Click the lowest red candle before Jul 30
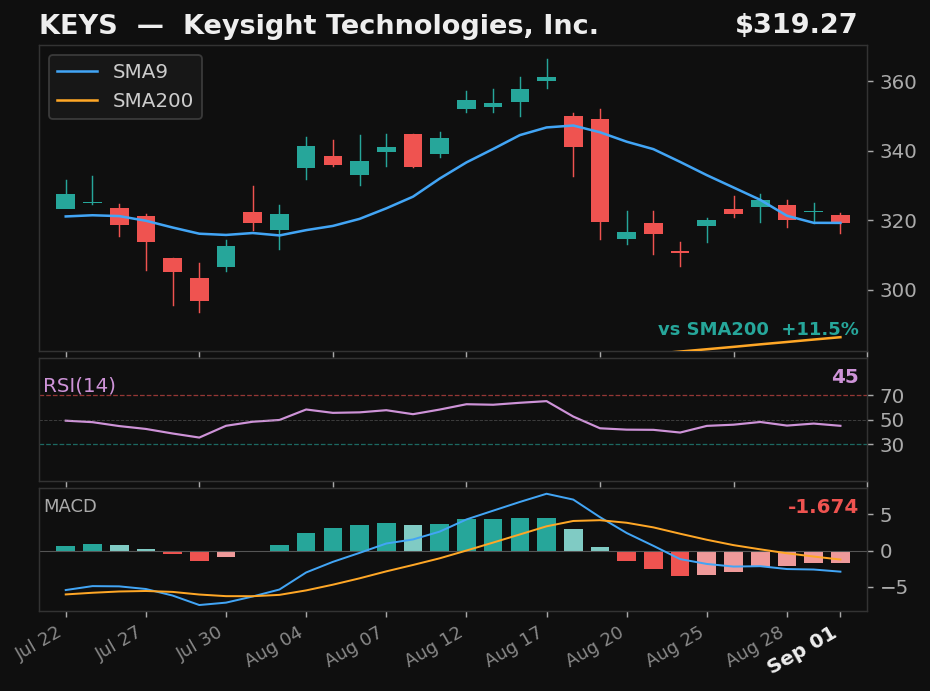 (199, 289)
